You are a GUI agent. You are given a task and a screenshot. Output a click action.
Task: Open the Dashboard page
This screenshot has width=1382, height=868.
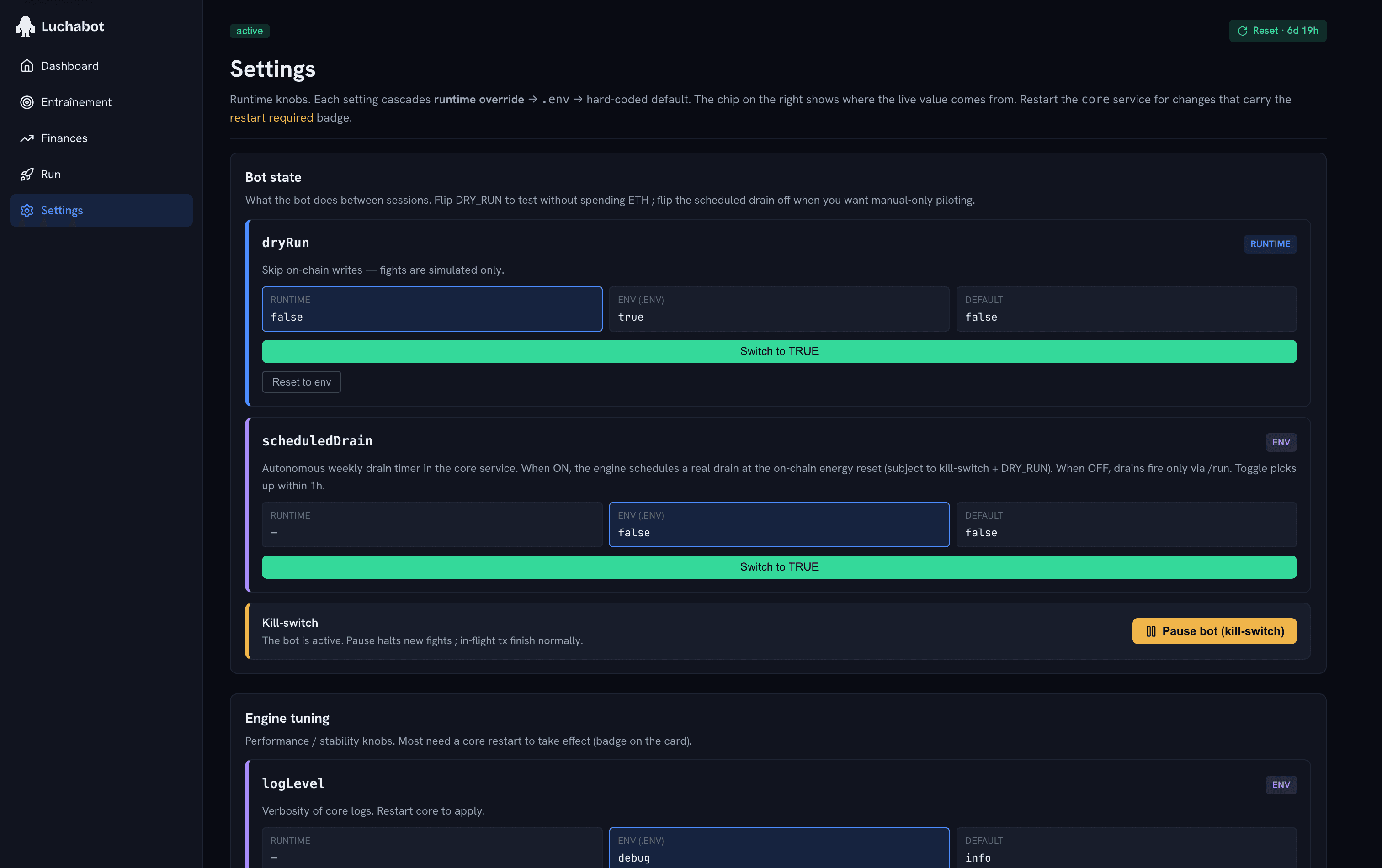[101, 66]
